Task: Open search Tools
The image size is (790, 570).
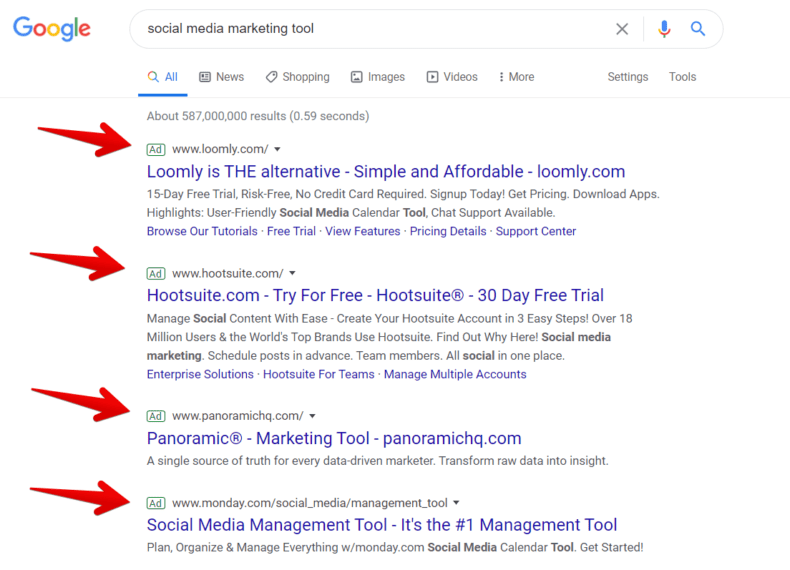Action: click(682, 77)
